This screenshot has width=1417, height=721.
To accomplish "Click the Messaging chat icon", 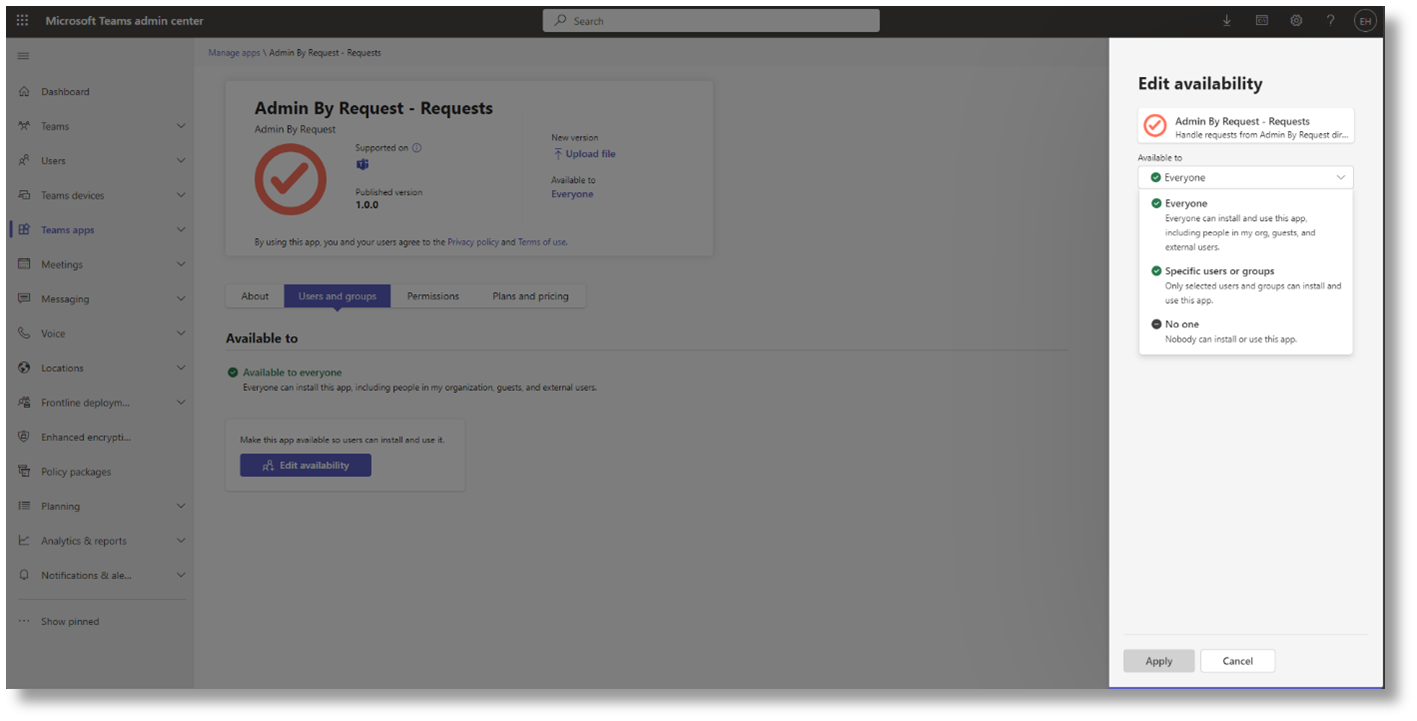I will (x=24, y=299).
